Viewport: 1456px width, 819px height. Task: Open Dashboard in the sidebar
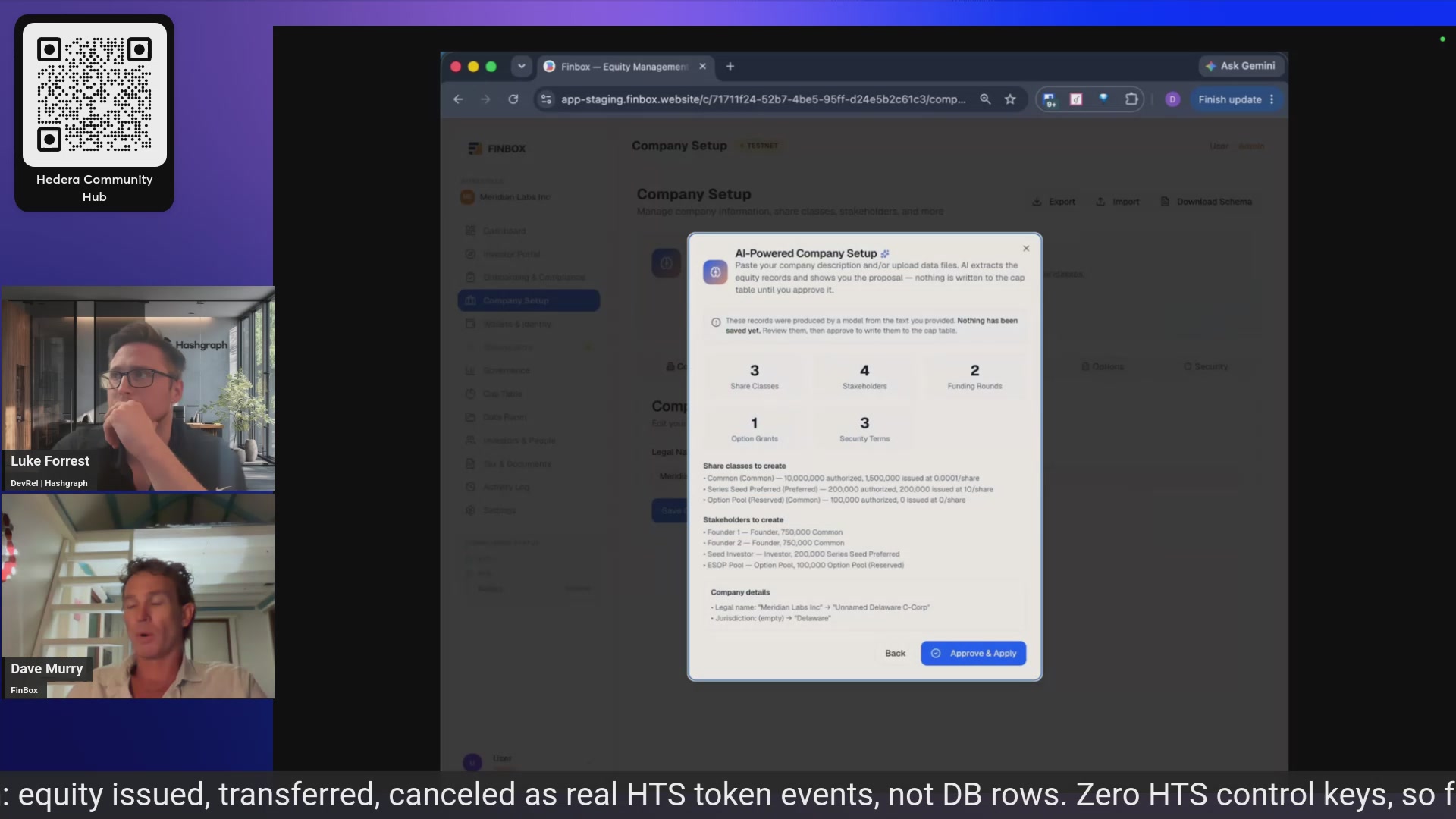point(529,231)
